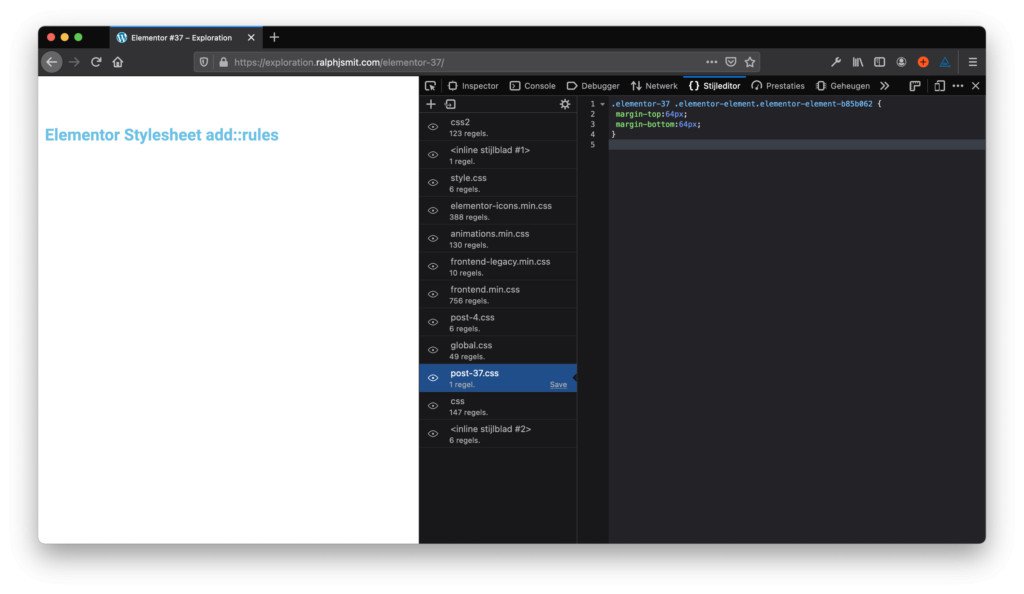Click the tracking protection shield icon
The width and height of the screenshot is (1024, 594).
203,61
